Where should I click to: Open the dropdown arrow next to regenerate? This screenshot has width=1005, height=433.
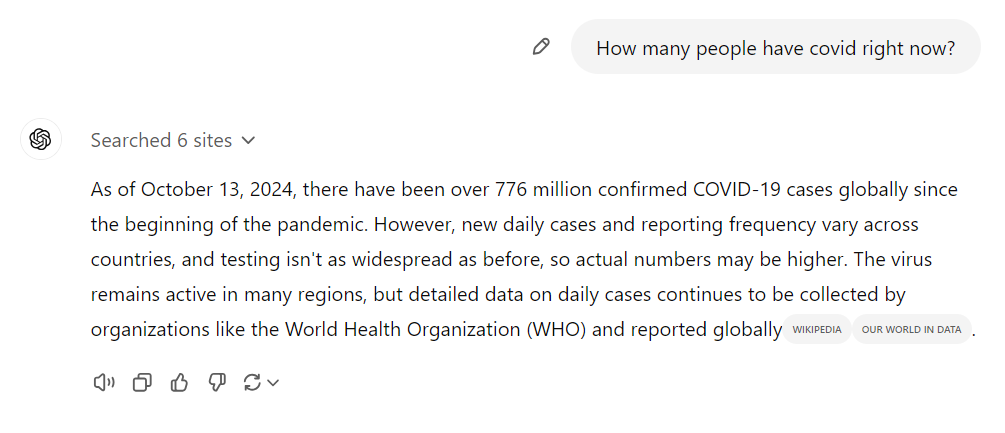coord(273,383)
